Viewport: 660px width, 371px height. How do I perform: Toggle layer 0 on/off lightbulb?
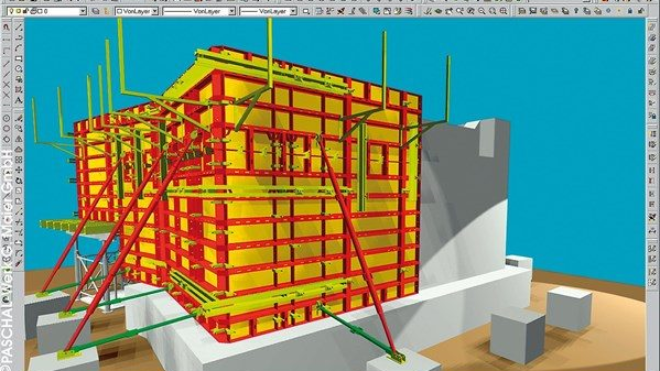(x=11, y=11)
